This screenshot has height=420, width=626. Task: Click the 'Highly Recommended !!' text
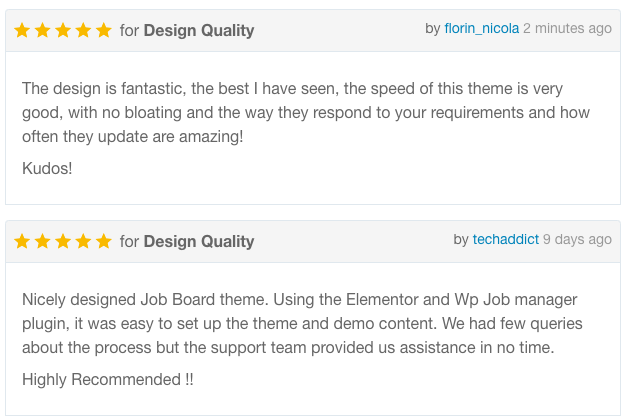coord(108,379)
